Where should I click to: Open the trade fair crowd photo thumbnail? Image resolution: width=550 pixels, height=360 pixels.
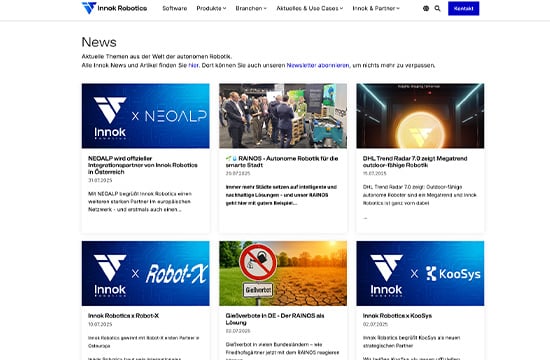(x=283, y=116)
